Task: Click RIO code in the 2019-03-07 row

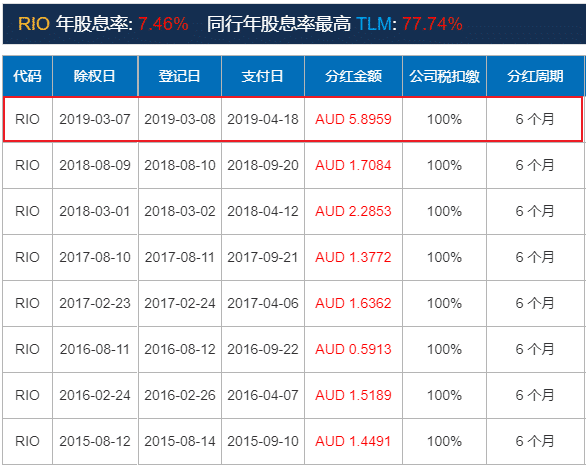Action: point(27,119)
